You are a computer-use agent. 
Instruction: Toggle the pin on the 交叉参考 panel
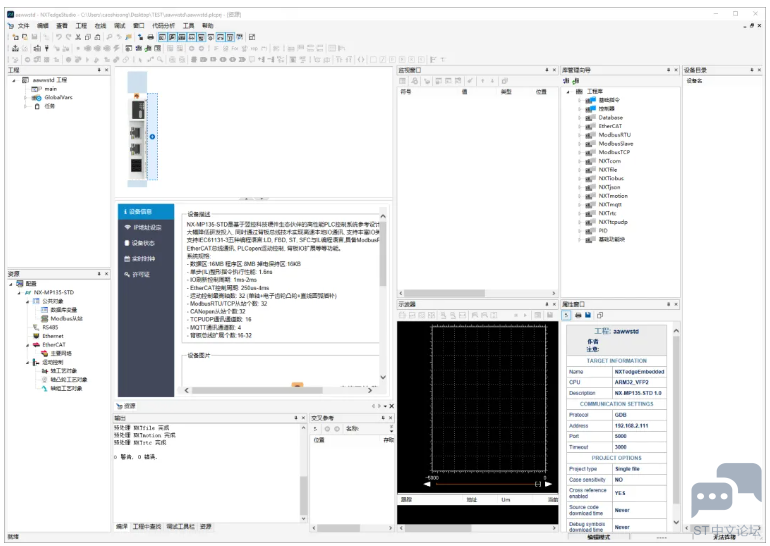(x=383, y=418)
